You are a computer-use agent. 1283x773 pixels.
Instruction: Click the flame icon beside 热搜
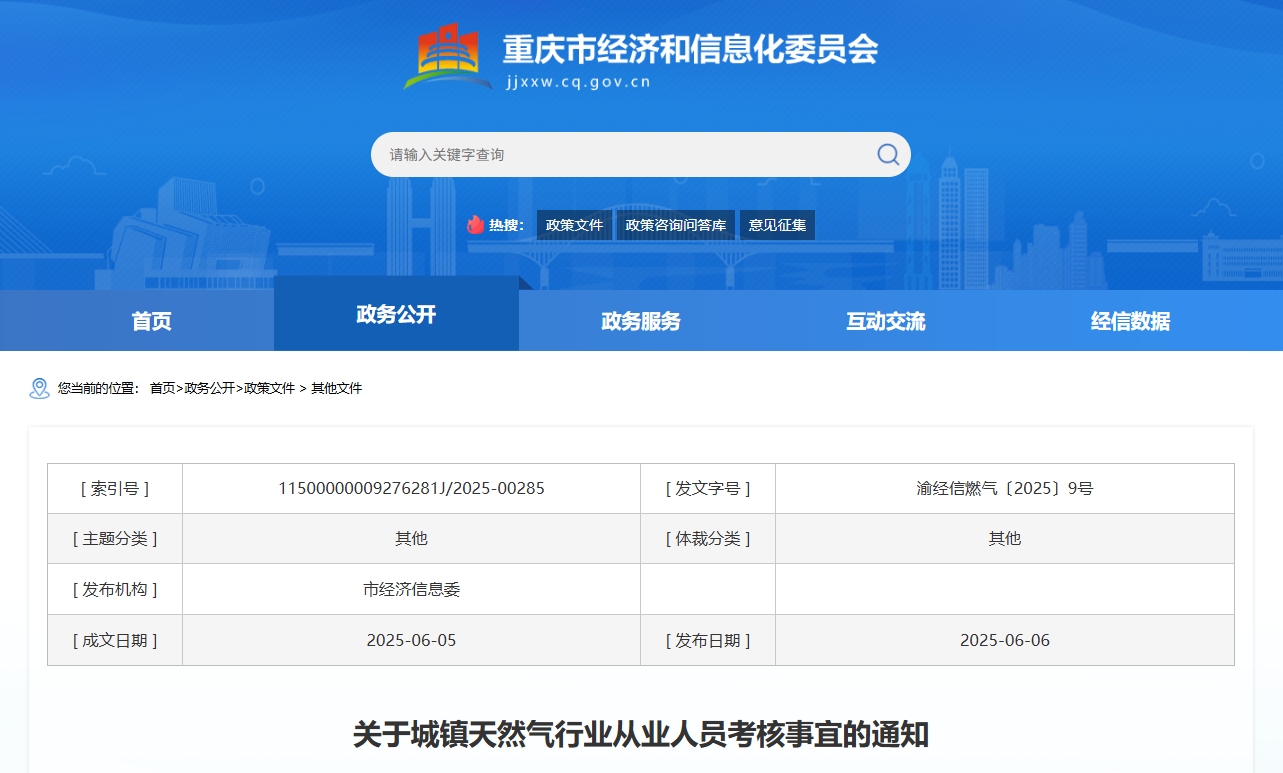point(476,225)
